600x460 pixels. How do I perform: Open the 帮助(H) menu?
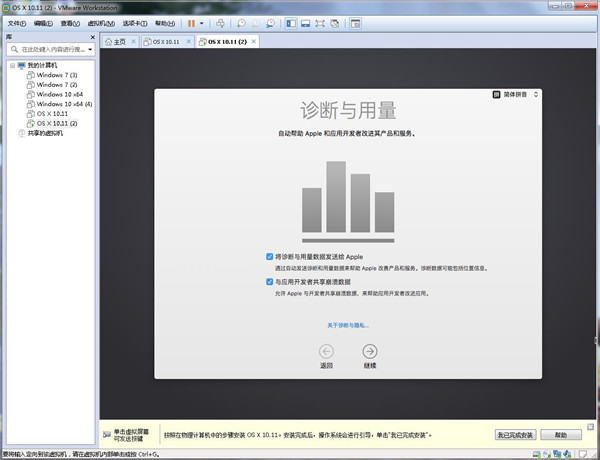click(x=165, y=24)
